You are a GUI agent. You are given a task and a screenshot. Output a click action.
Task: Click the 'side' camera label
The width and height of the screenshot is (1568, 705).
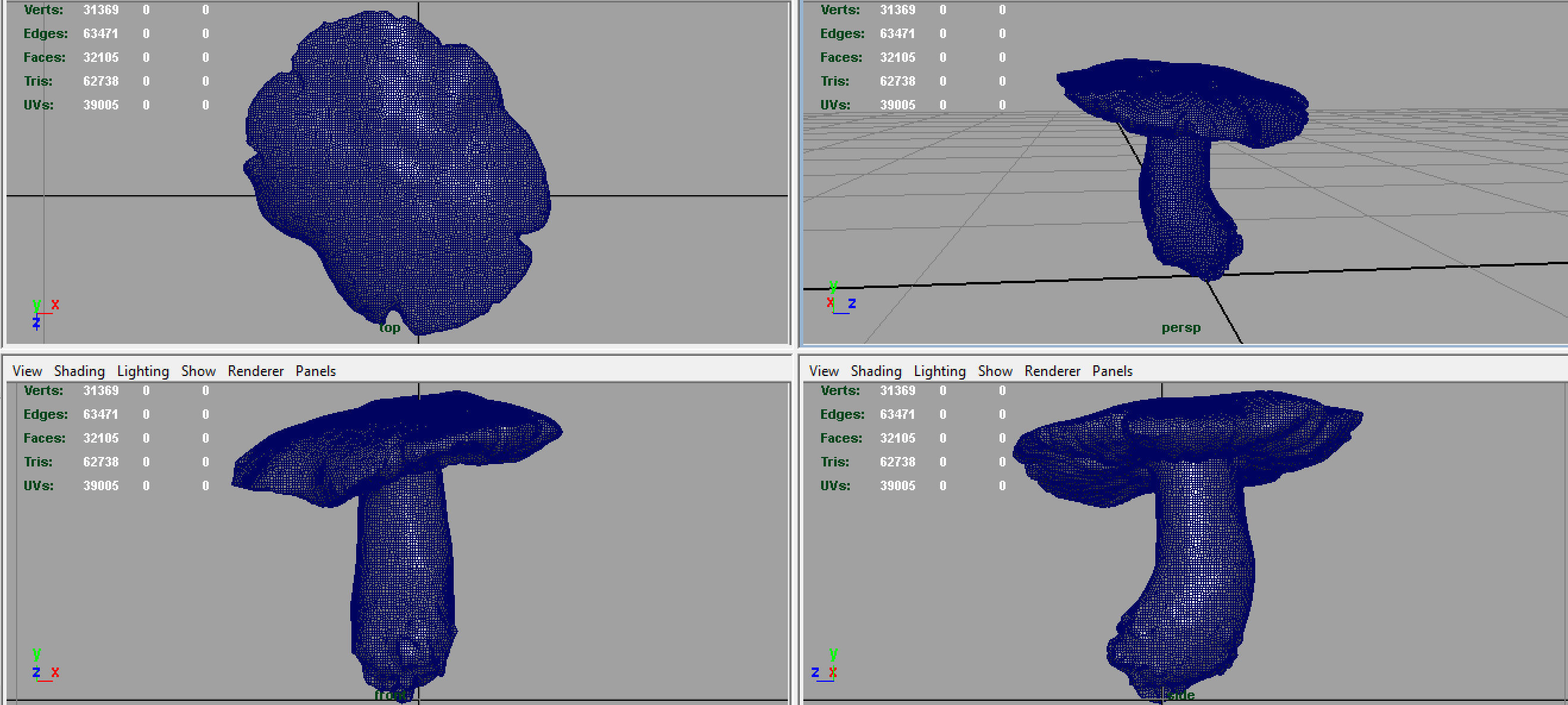pos(1182,695)
